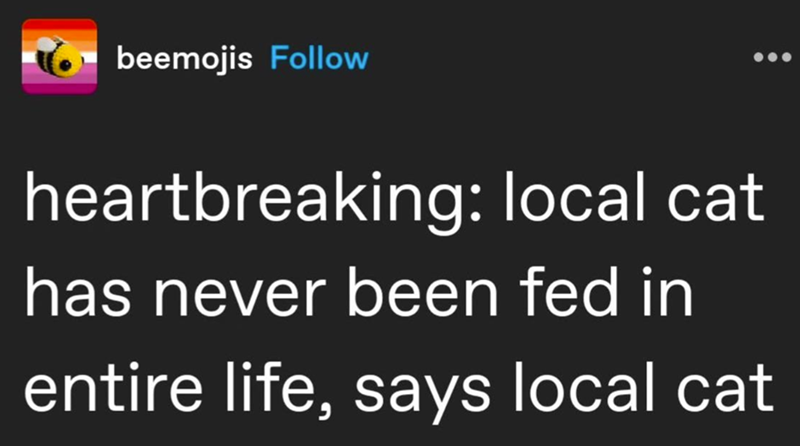Open the beemojis profile username link
This screenshot has width=800, height=446.
(187, 58)
